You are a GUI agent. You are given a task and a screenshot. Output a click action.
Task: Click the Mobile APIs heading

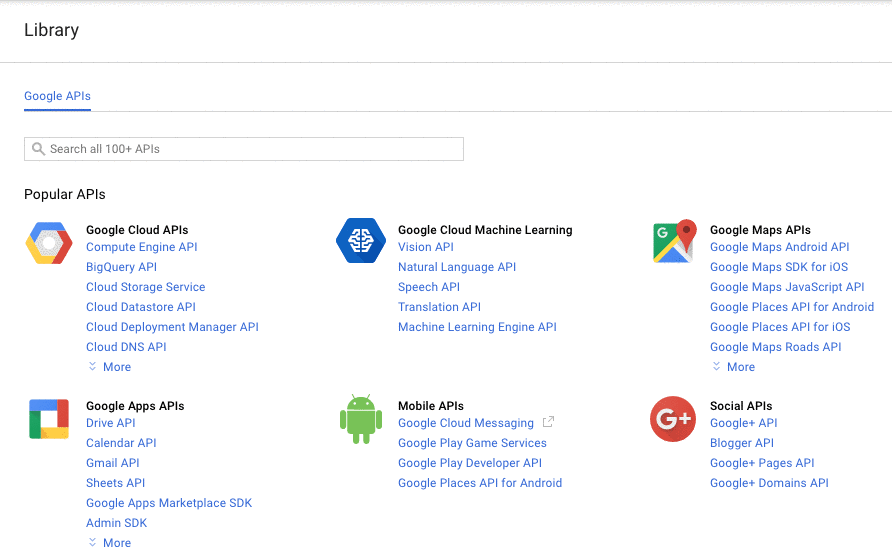coord(431,406)
